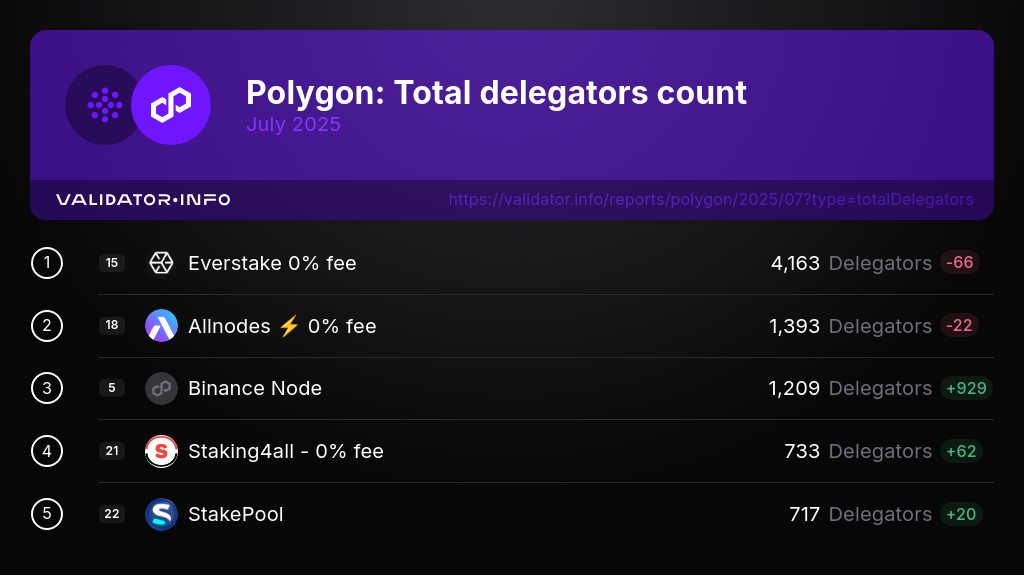1024x575 pixels.
Task: Click the Polygon logo icon in header
Action: 171,105
